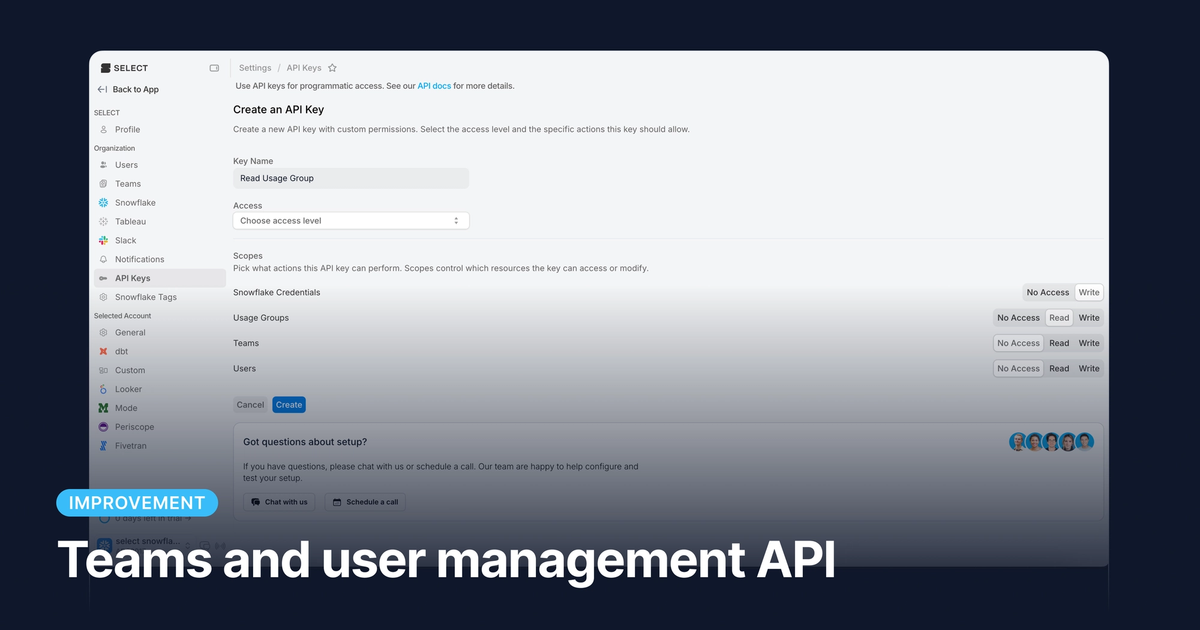Open the Looker account settings
1200x630 pixels.
click(x=102, y=389)
